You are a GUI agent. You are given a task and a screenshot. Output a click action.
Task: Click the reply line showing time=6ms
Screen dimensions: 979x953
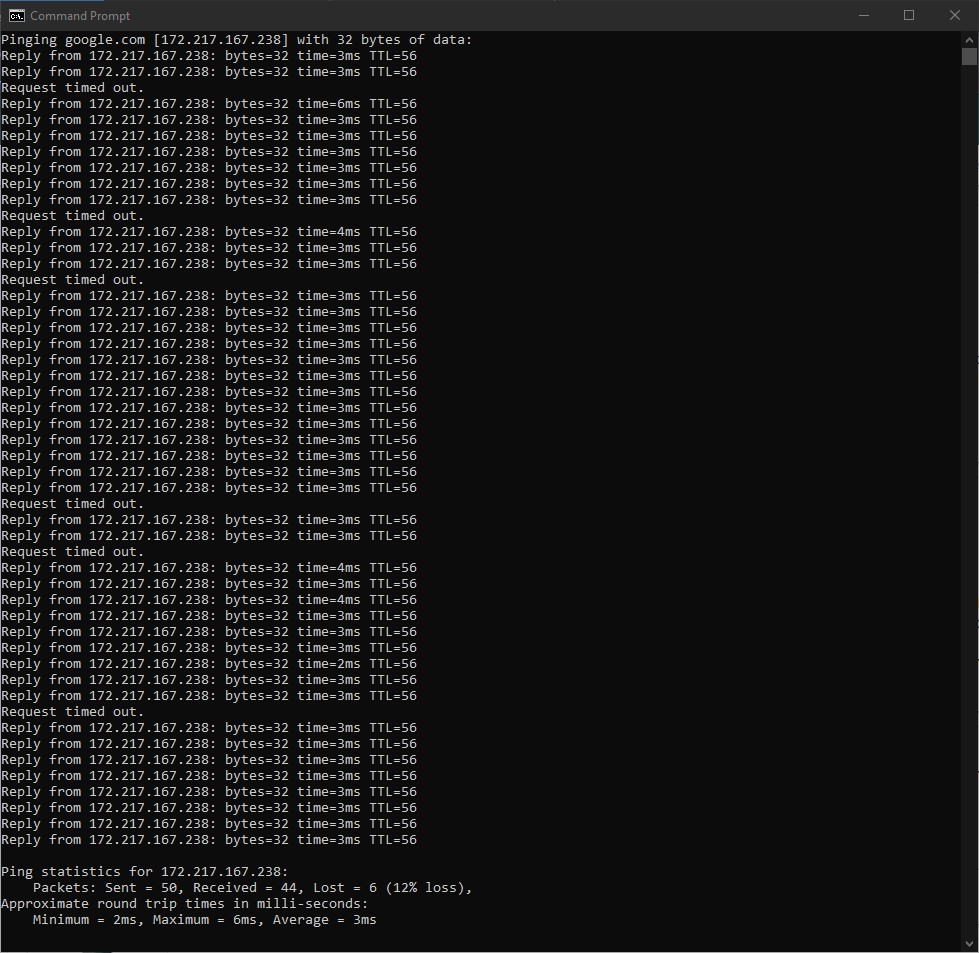(208, 104)
